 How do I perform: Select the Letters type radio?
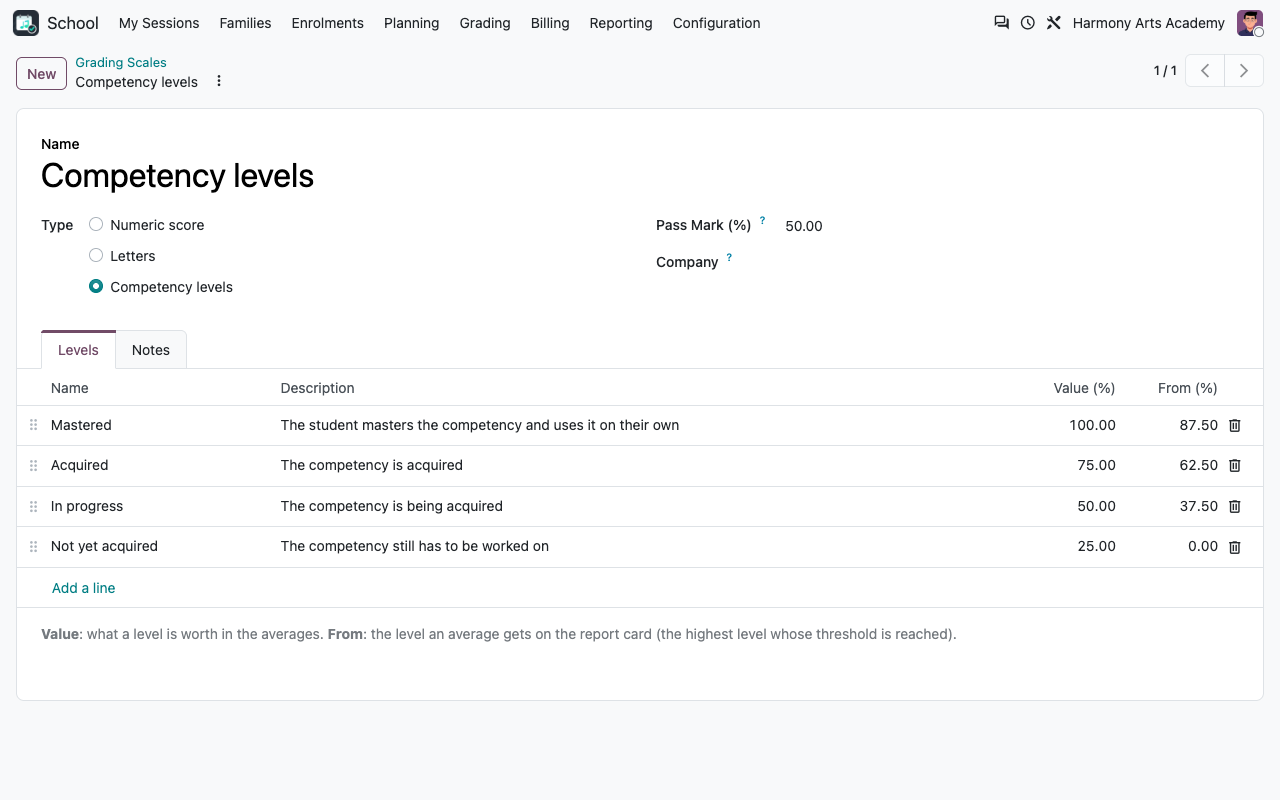tap(96, 256)
